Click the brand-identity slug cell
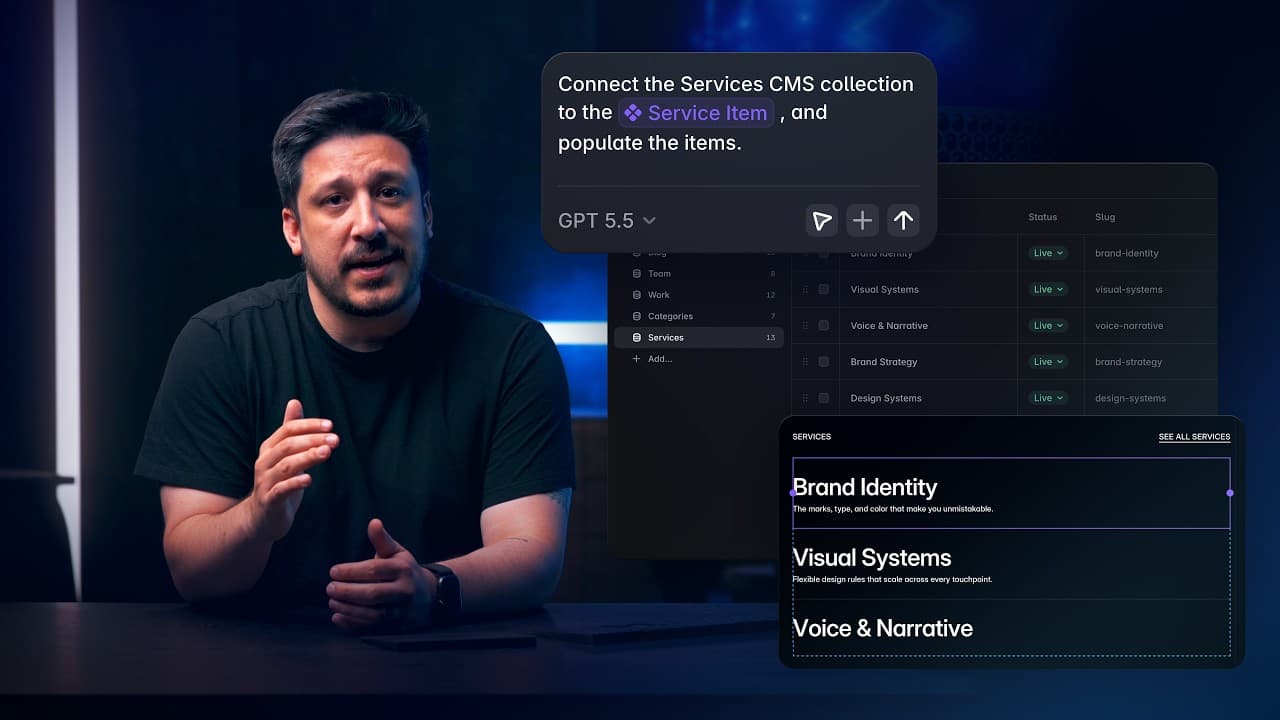 tap(1126, 253)
